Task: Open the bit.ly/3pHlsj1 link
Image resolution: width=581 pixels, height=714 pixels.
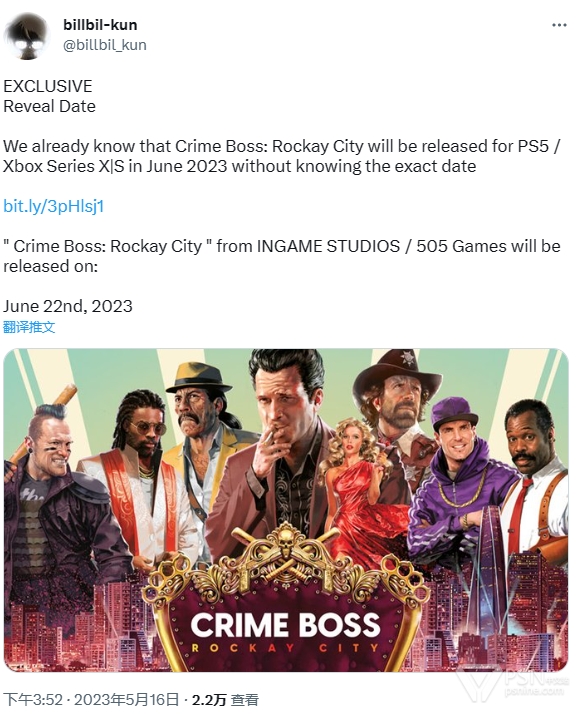Action: coord(54,206)
